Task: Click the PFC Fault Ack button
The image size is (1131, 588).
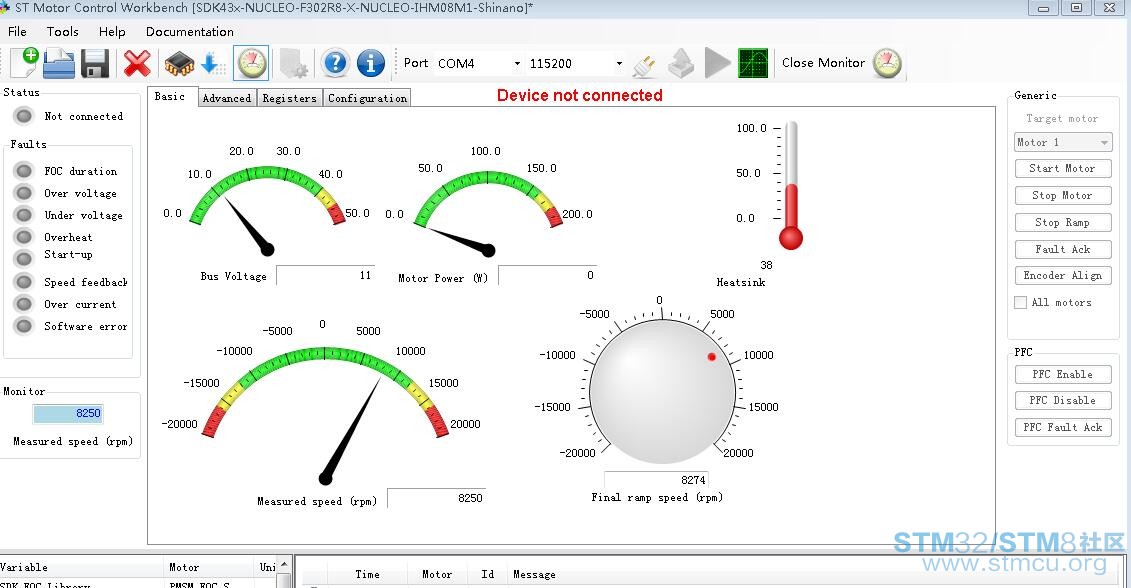Action: [x=1062, y=427]
